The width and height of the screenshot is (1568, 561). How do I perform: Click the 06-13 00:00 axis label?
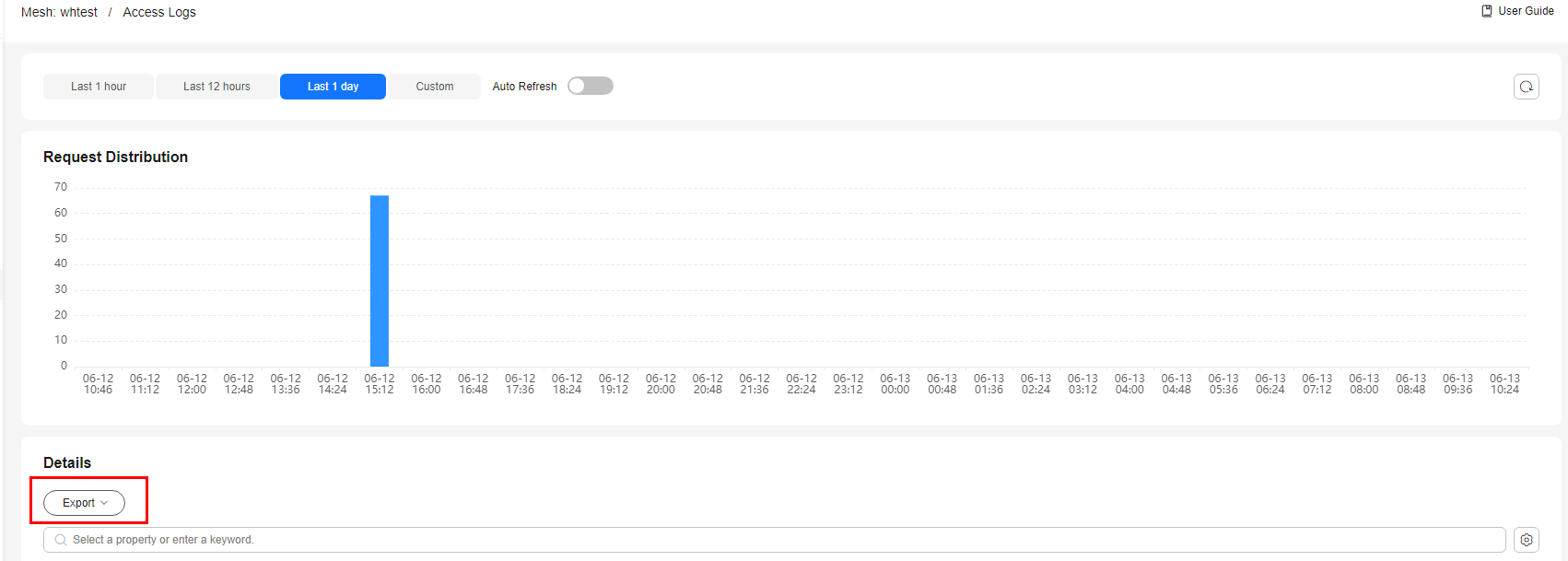coord(895,384)
